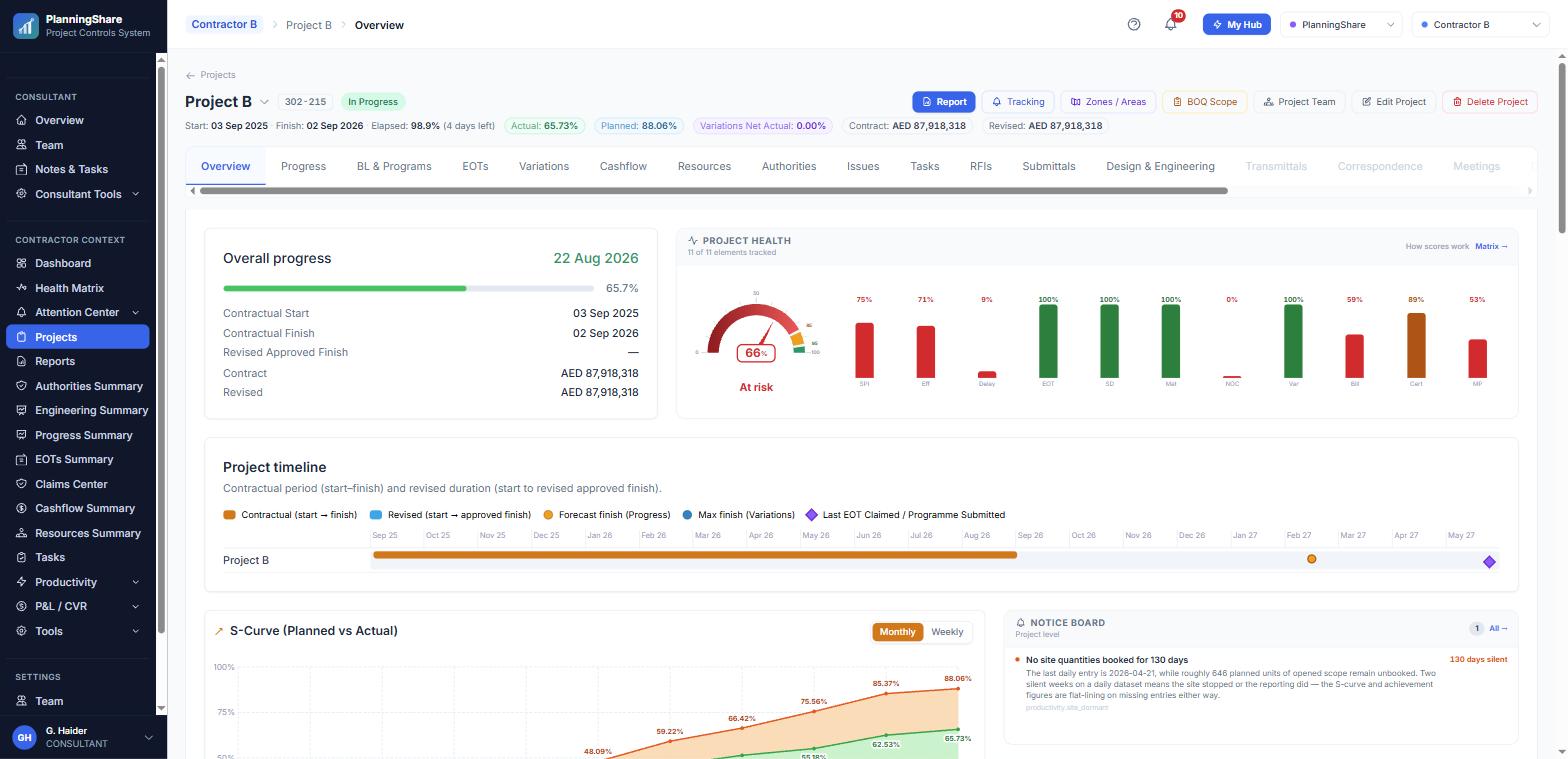Switch to the Cashflow tab

pos(623,166)
